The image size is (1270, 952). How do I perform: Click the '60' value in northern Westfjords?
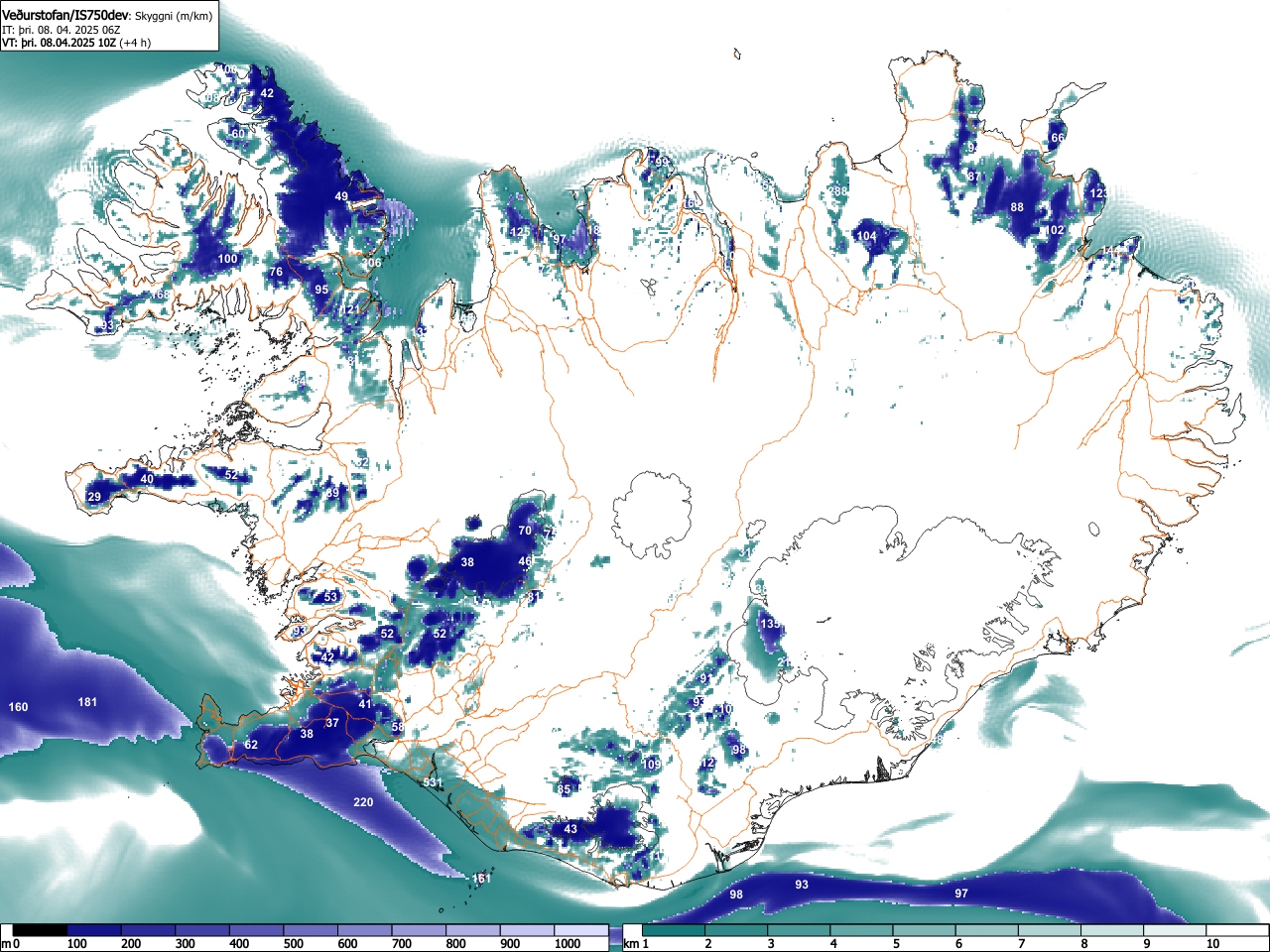click(238, 134)
